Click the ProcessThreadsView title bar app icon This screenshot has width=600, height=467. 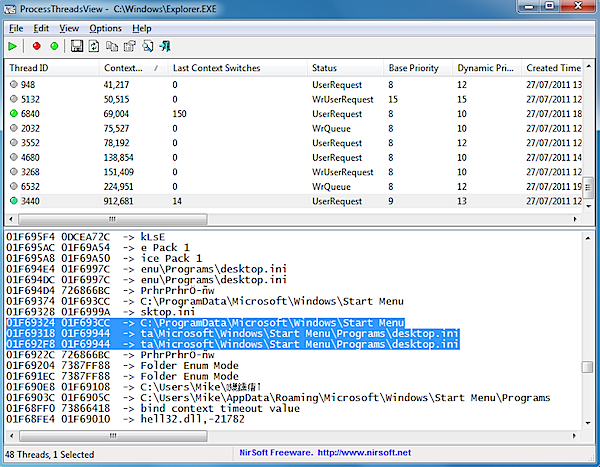pyautogui.click(x=10, y=9)
